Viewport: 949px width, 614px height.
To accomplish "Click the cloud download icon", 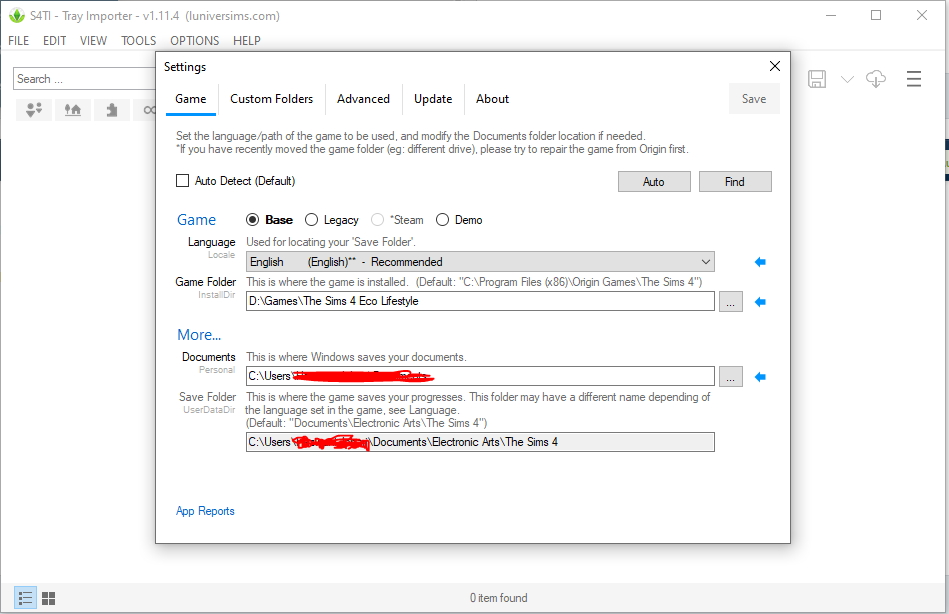I will pyautogui.click(x=876, y=79).
